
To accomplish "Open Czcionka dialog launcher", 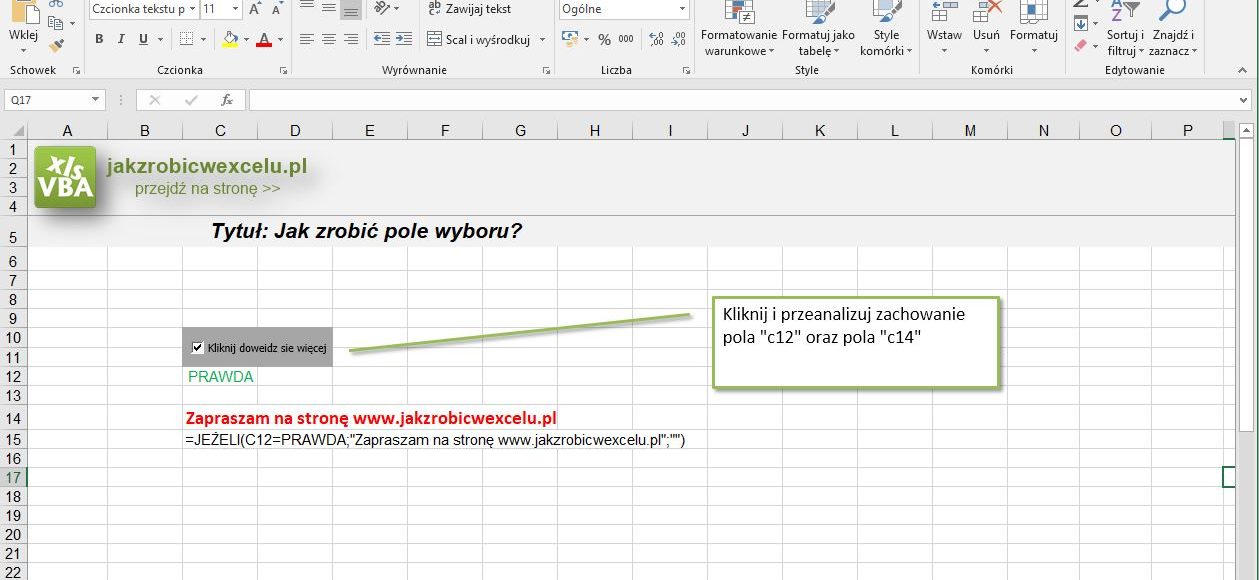I will [x=284, y=71].
